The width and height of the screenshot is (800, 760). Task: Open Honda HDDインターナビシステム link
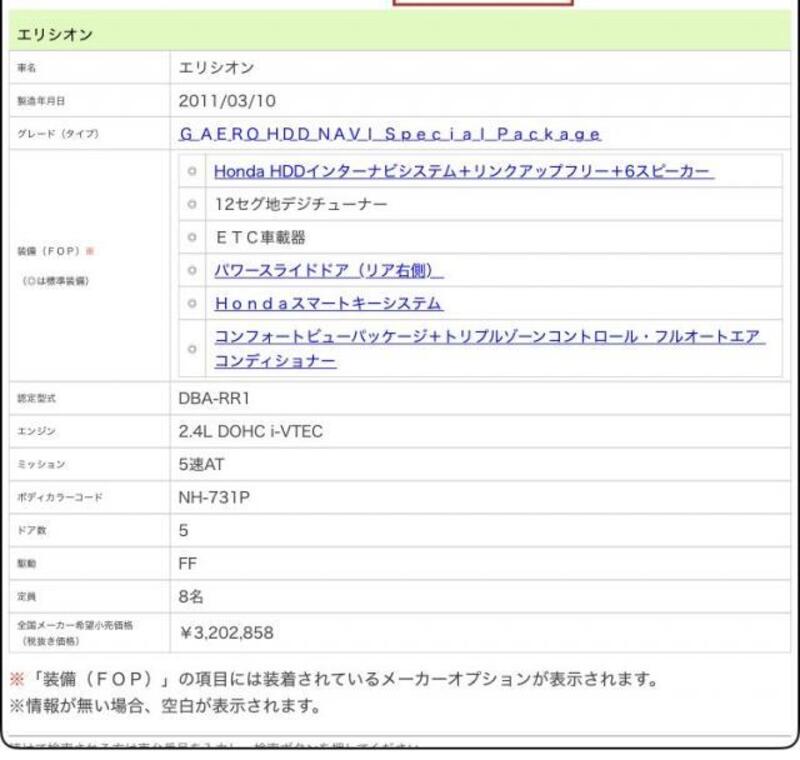463,171
